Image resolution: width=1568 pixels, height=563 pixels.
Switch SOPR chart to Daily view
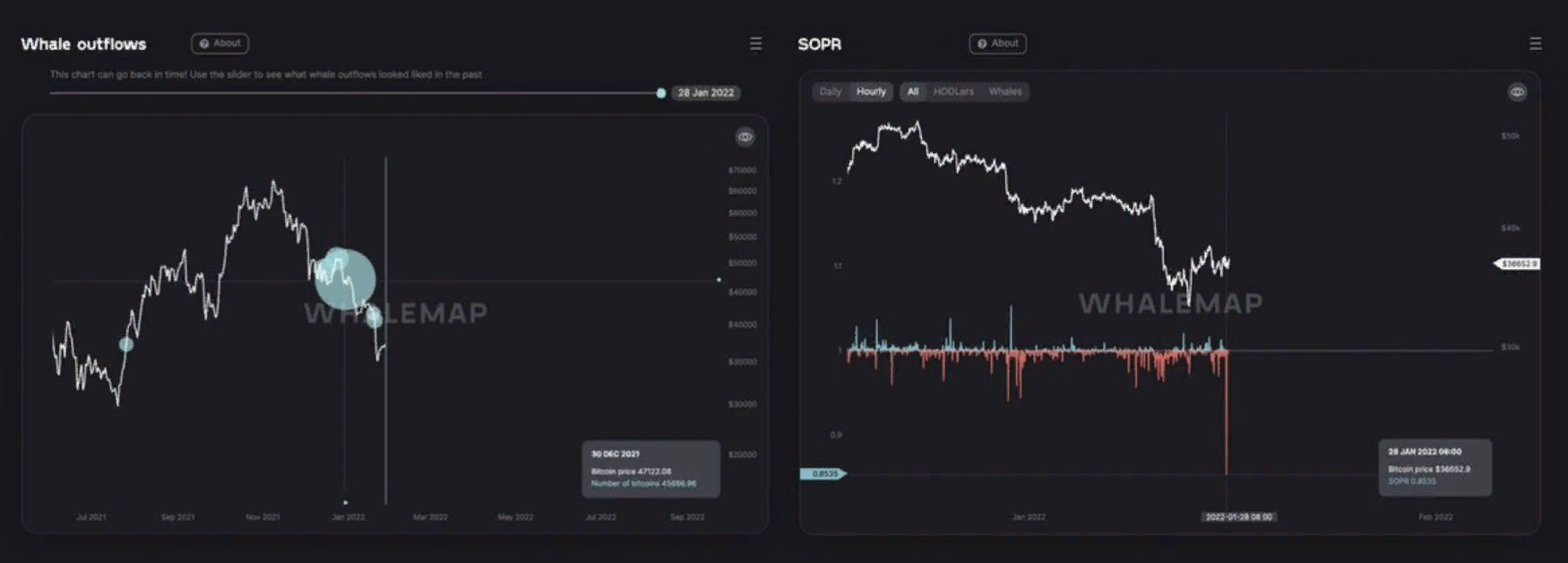pos(830,91)
